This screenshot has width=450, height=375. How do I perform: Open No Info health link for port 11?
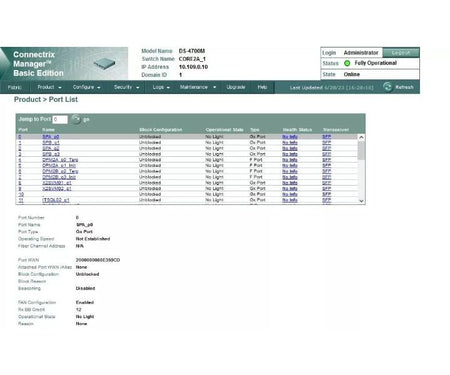290,200
